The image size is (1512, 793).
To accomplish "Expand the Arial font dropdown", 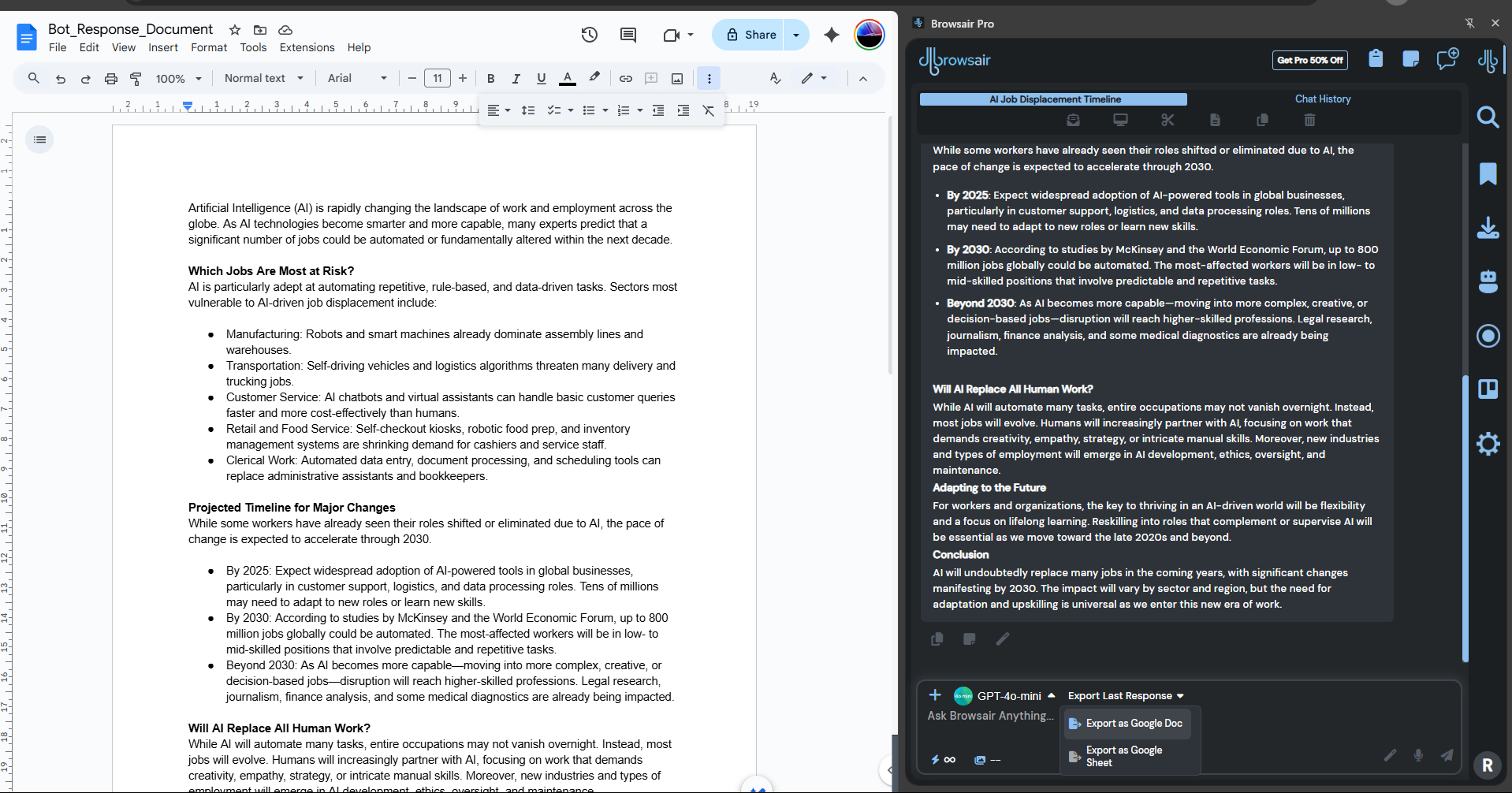I will (357, 78).
